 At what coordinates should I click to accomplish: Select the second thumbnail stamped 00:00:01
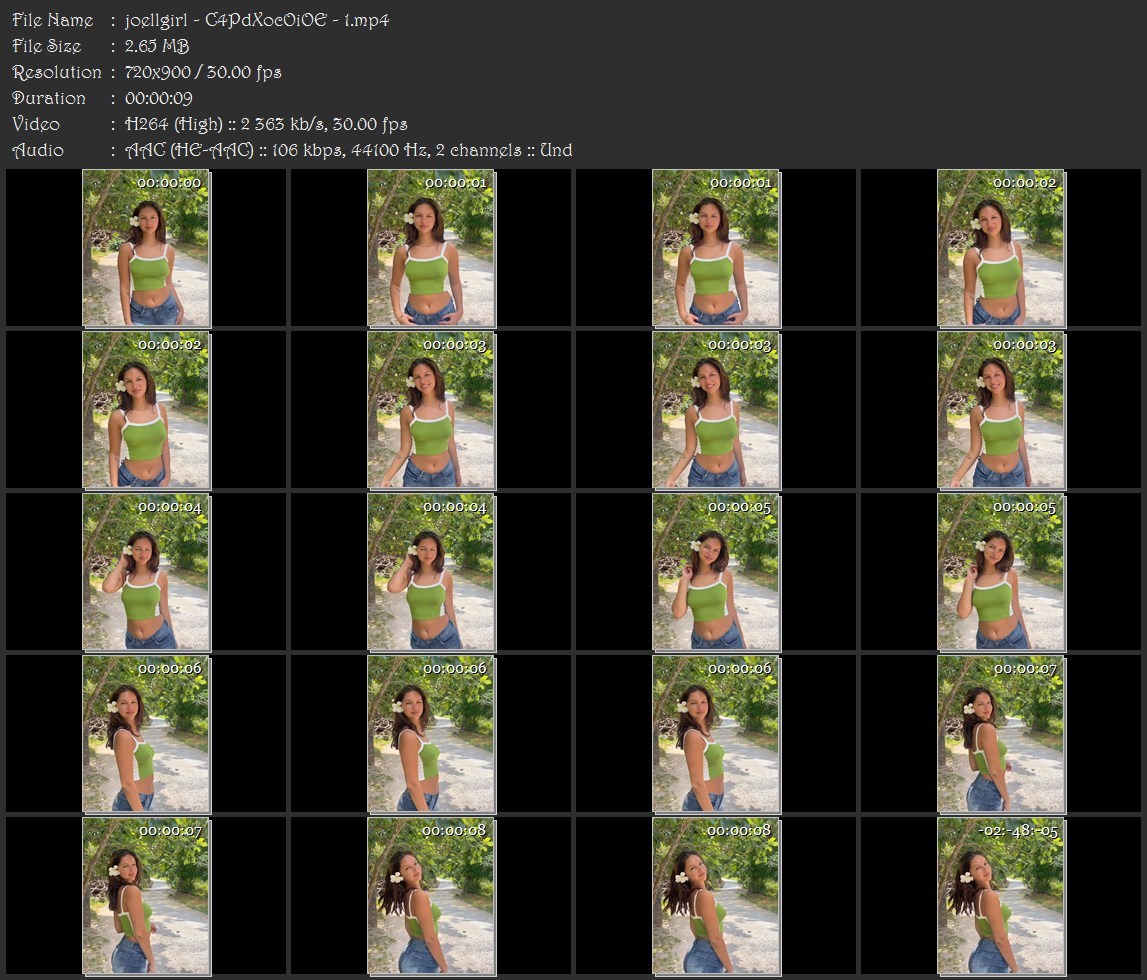click(716, 248)
